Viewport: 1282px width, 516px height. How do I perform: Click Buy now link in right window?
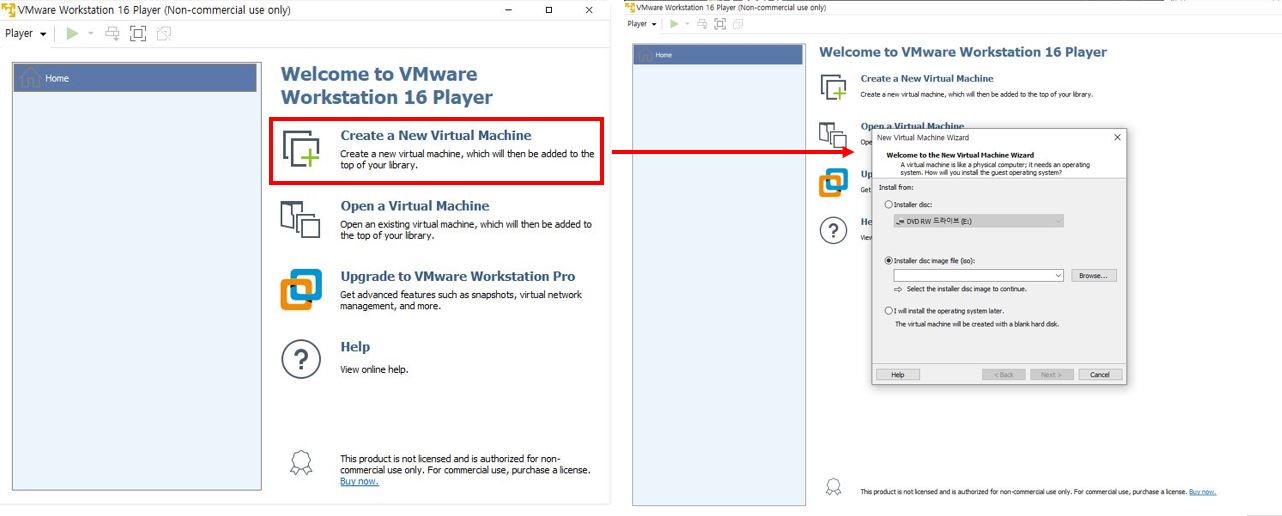[1202, 491]
